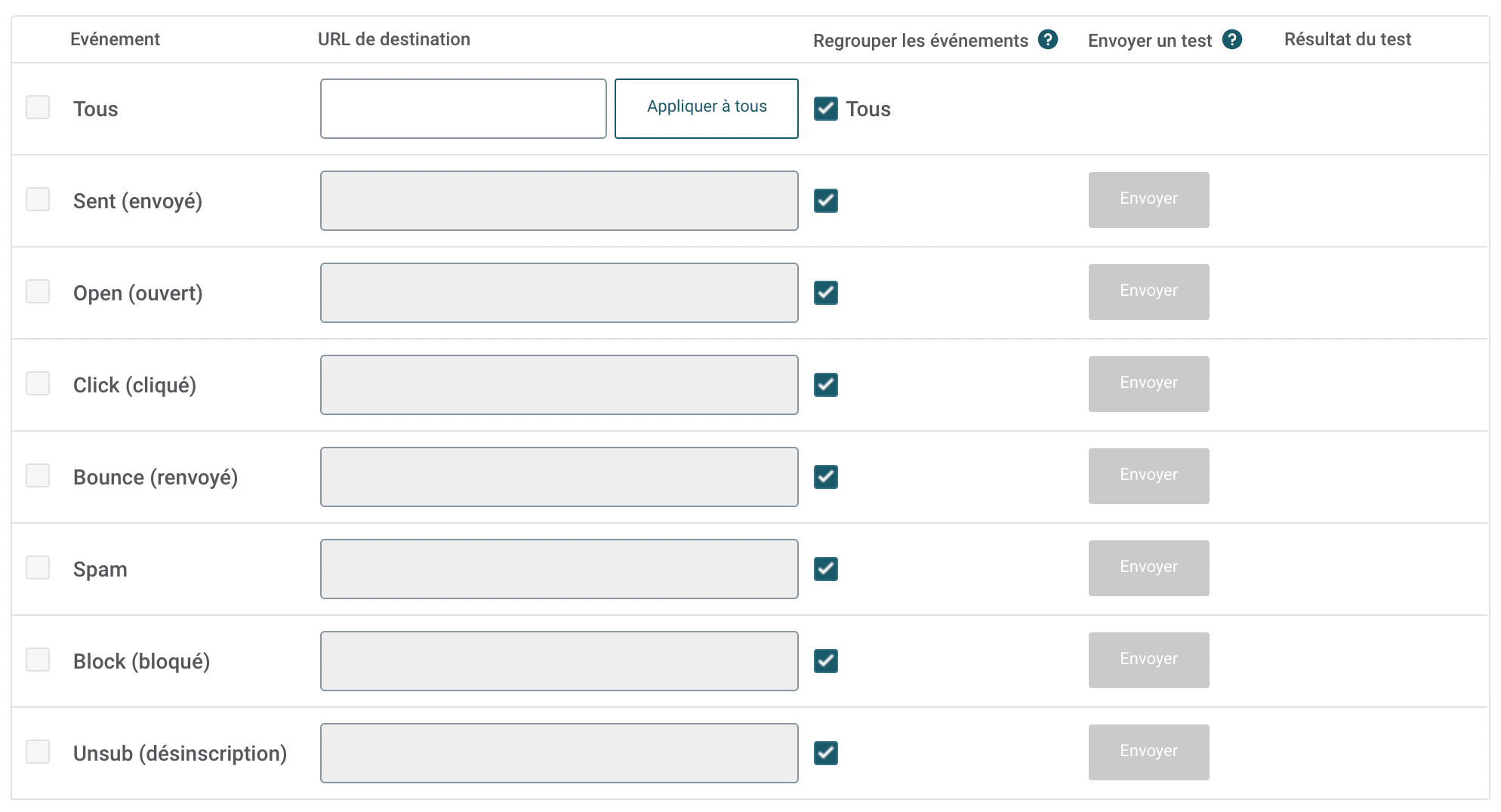1501x812 pixels.
Task: Click Envoyer button in Click (cliqué) row
Action: click(x=1149, y=384)
